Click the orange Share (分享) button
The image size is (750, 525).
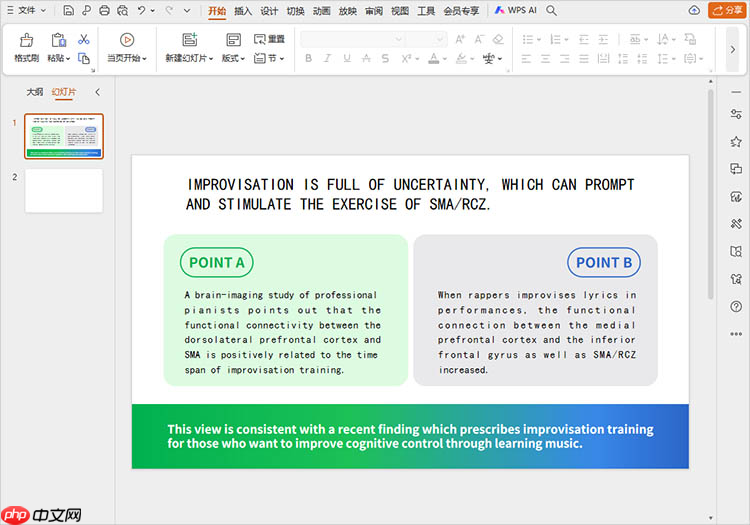pyautogui.click(x=726, y=11)
